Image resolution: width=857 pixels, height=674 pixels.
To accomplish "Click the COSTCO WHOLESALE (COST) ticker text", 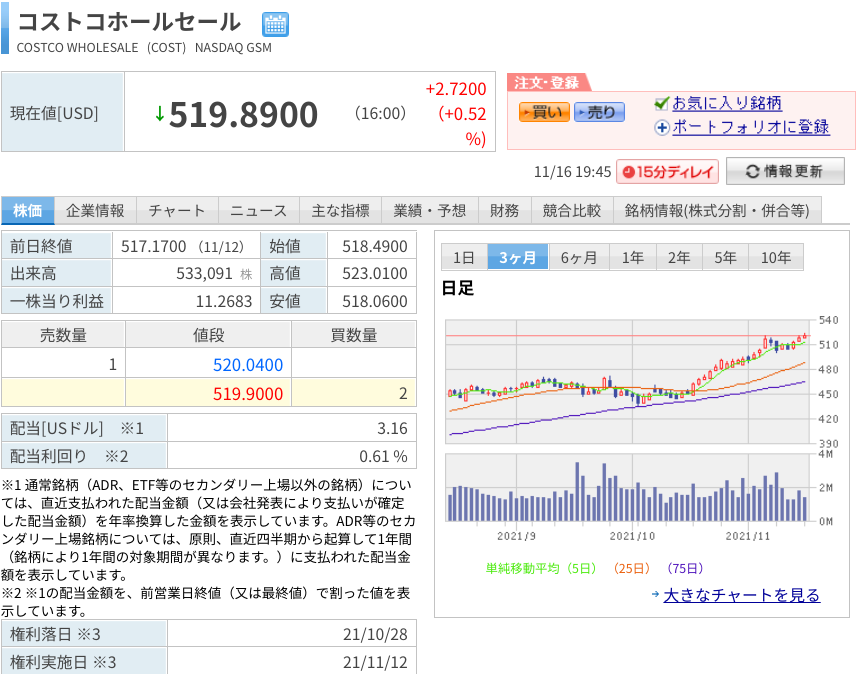I will click(101, 48).
